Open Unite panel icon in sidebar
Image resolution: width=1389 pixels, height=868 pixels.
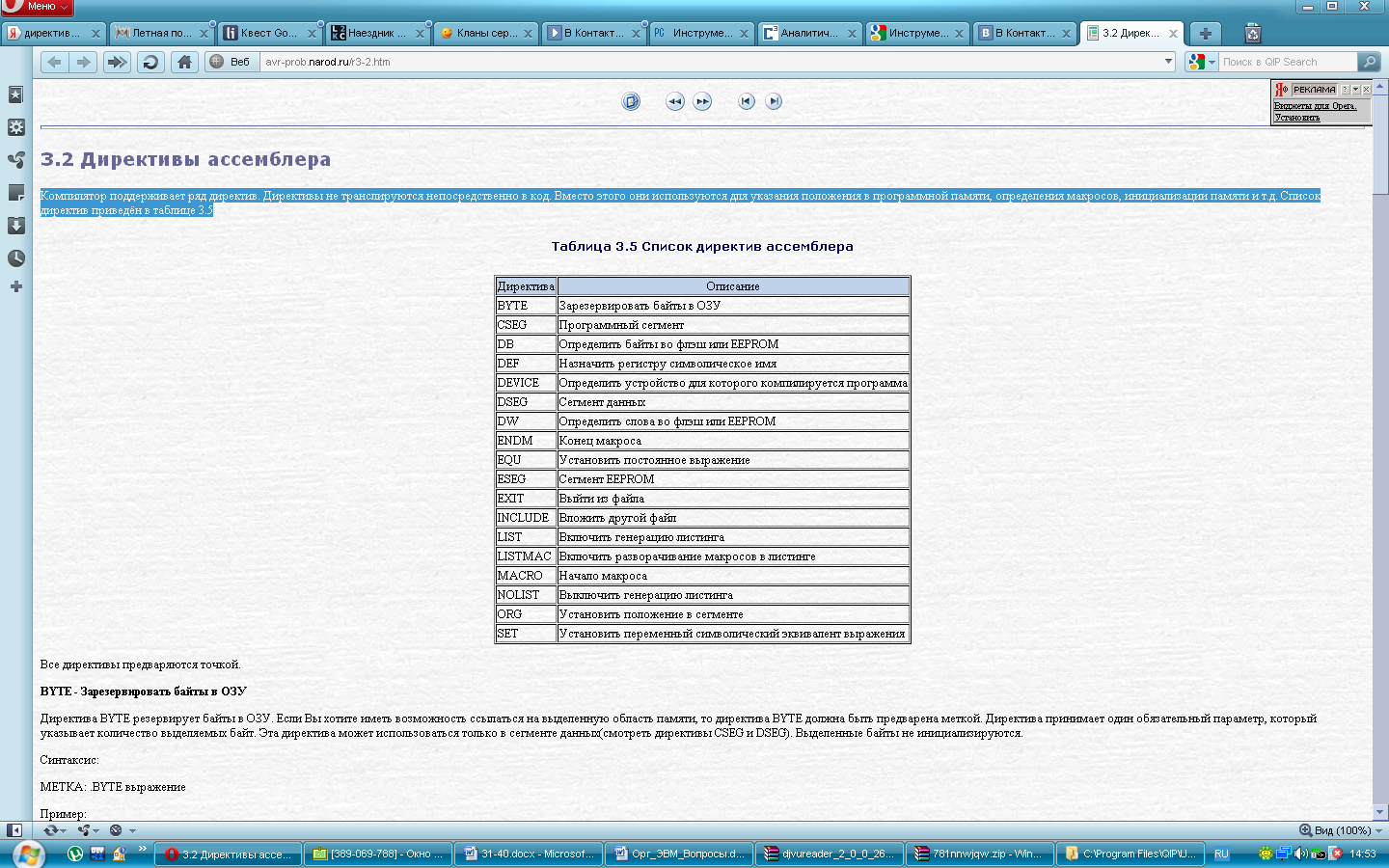click(x=15, y=160)
